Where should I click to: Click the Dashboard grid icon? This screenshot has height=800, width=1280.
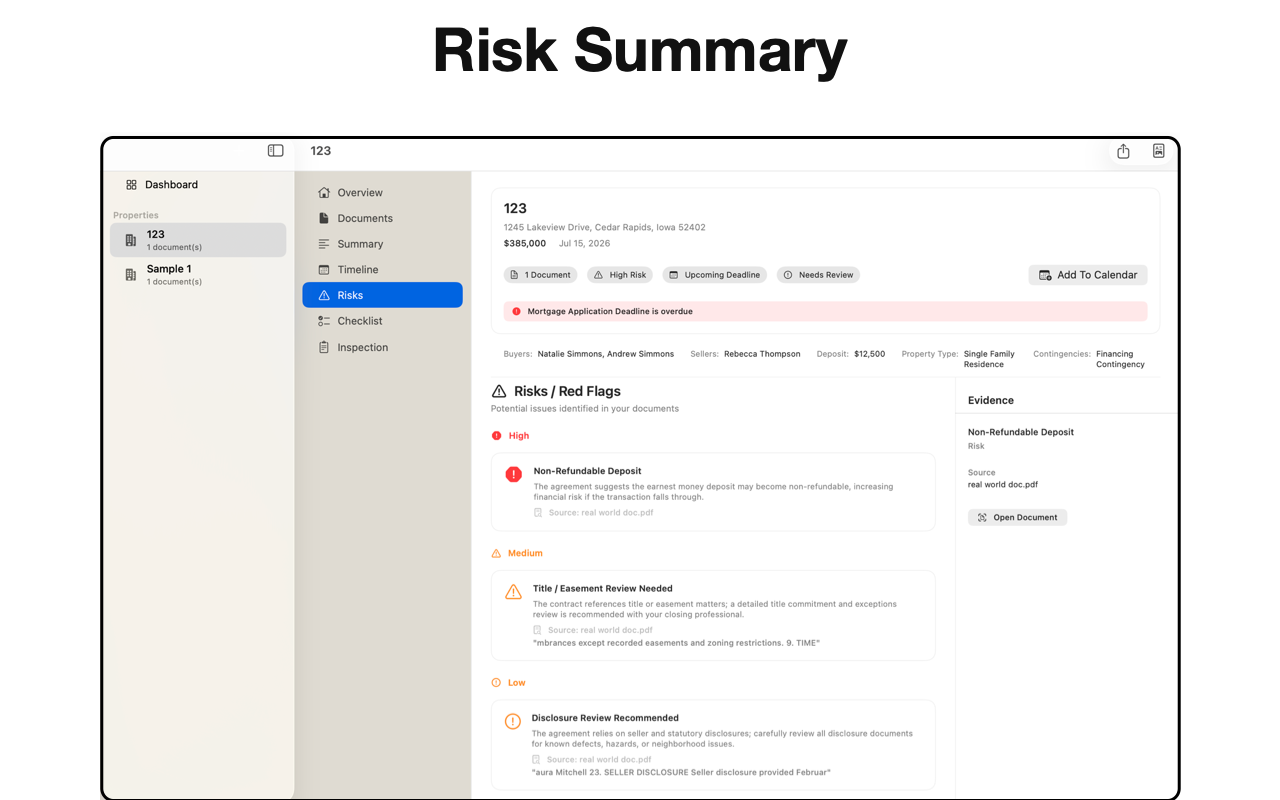(x=131, y=185)
